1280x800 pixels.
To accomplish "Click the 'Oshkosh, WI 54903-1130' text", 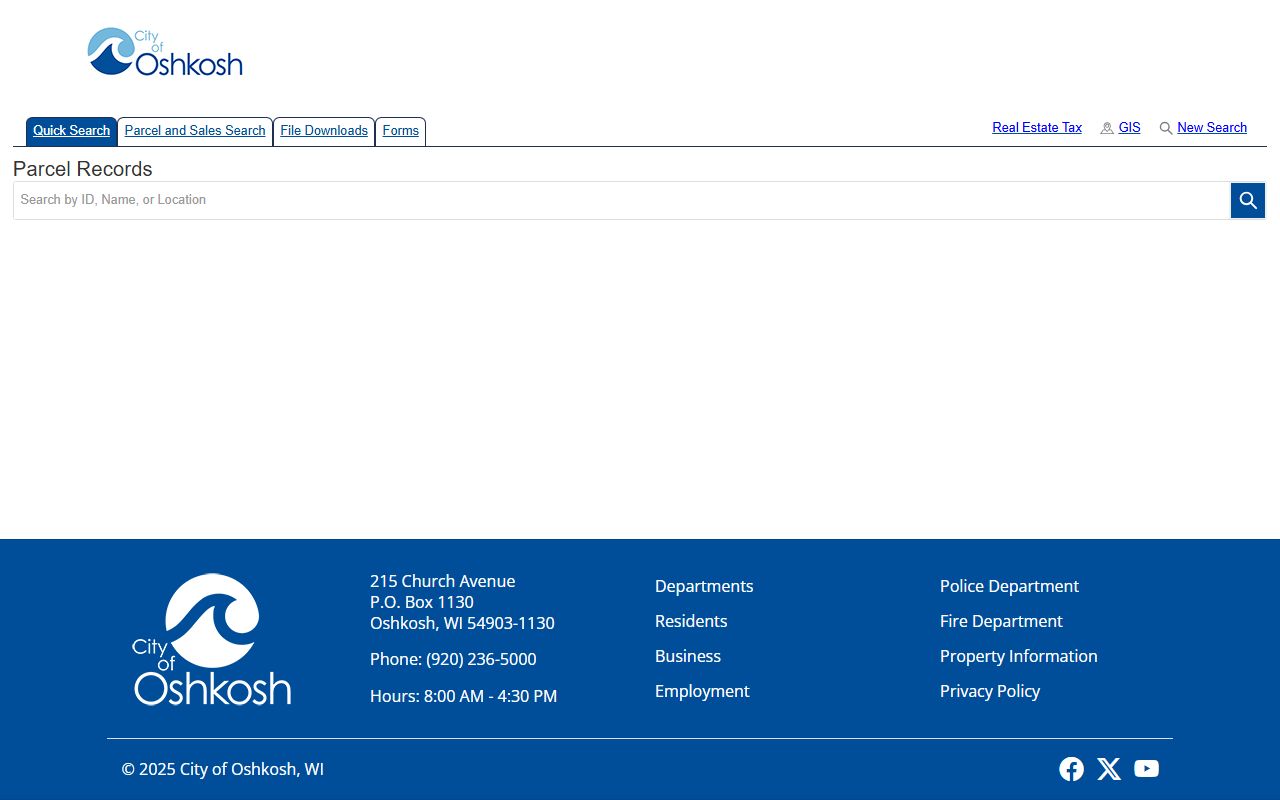I will 462,623.
